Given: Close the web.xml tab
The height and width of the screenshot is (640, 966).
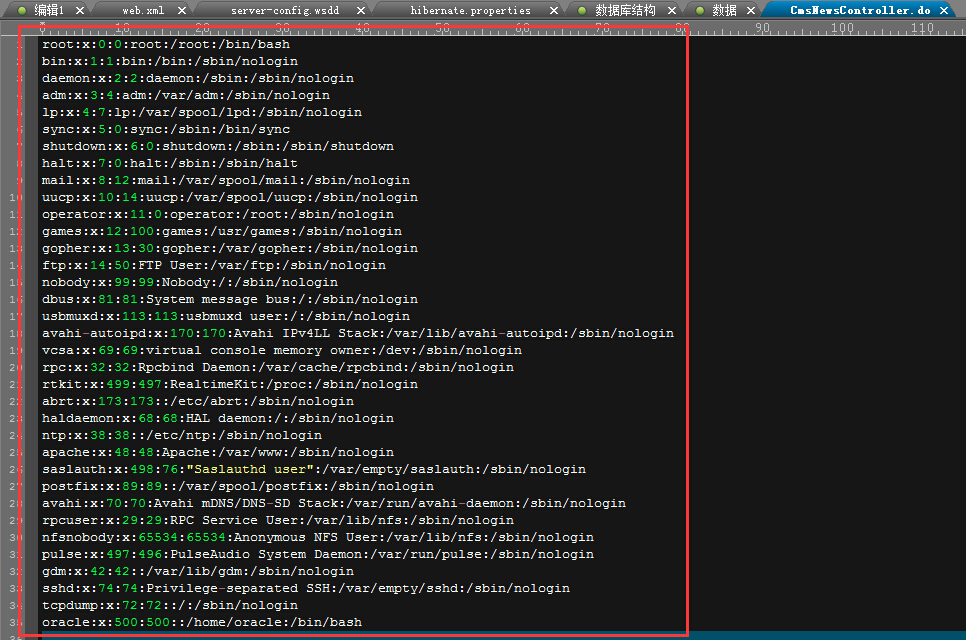Looking at the screenshot, I should click(182, 10).
